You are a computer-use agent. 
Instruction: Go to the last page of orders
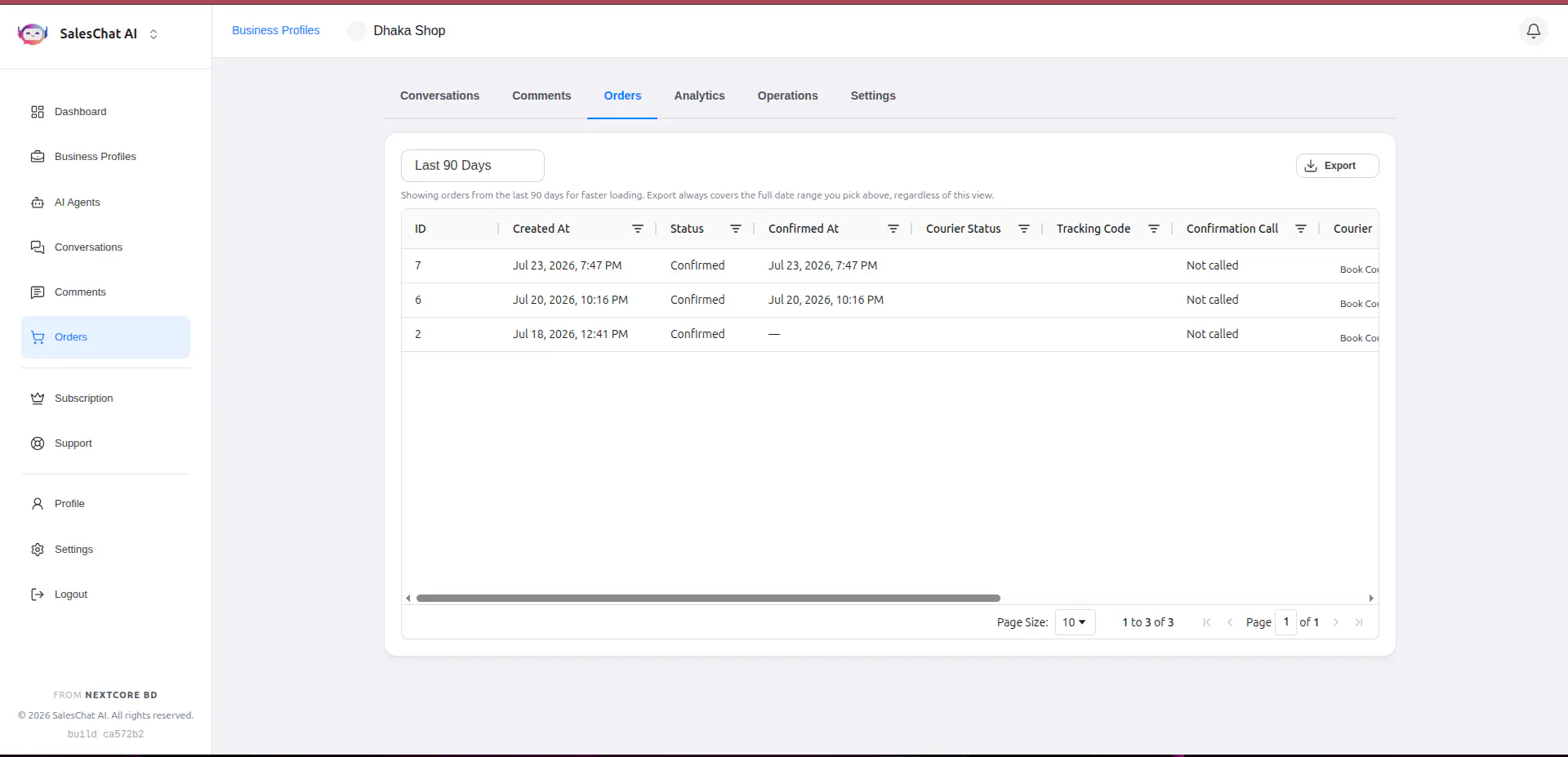(1359, 622)
